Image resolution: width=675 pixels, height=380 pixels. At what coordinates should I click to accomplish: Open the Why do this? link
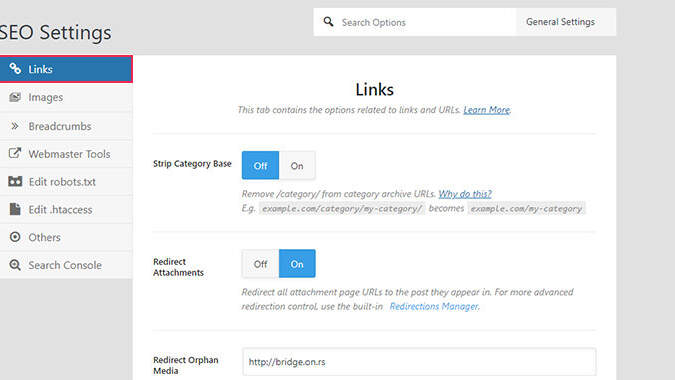click(x=465, y=194)
